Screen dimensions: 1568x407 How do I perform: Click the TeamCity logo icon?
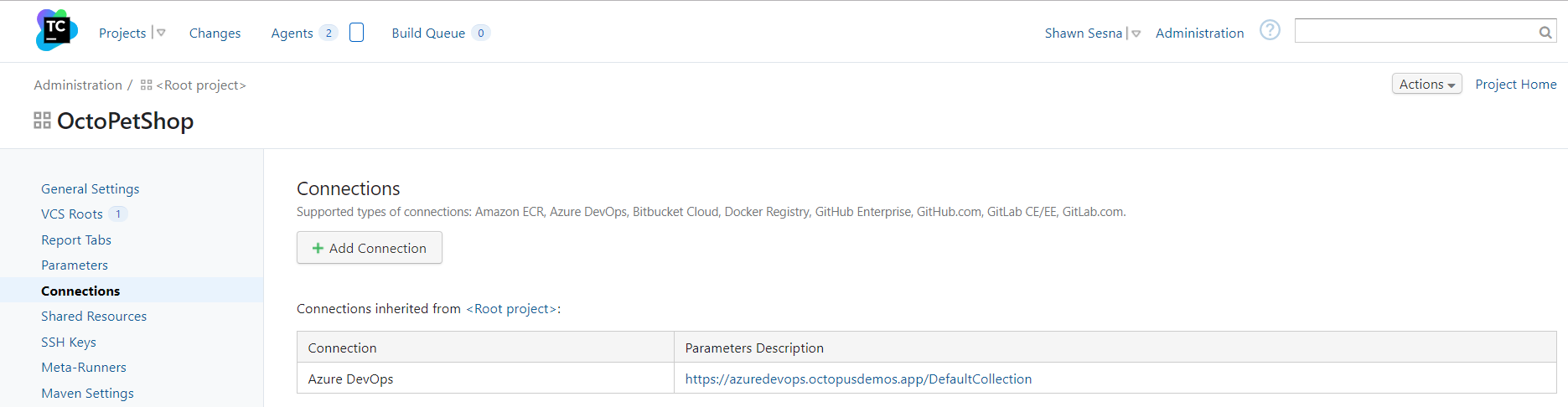click(56, 31)
